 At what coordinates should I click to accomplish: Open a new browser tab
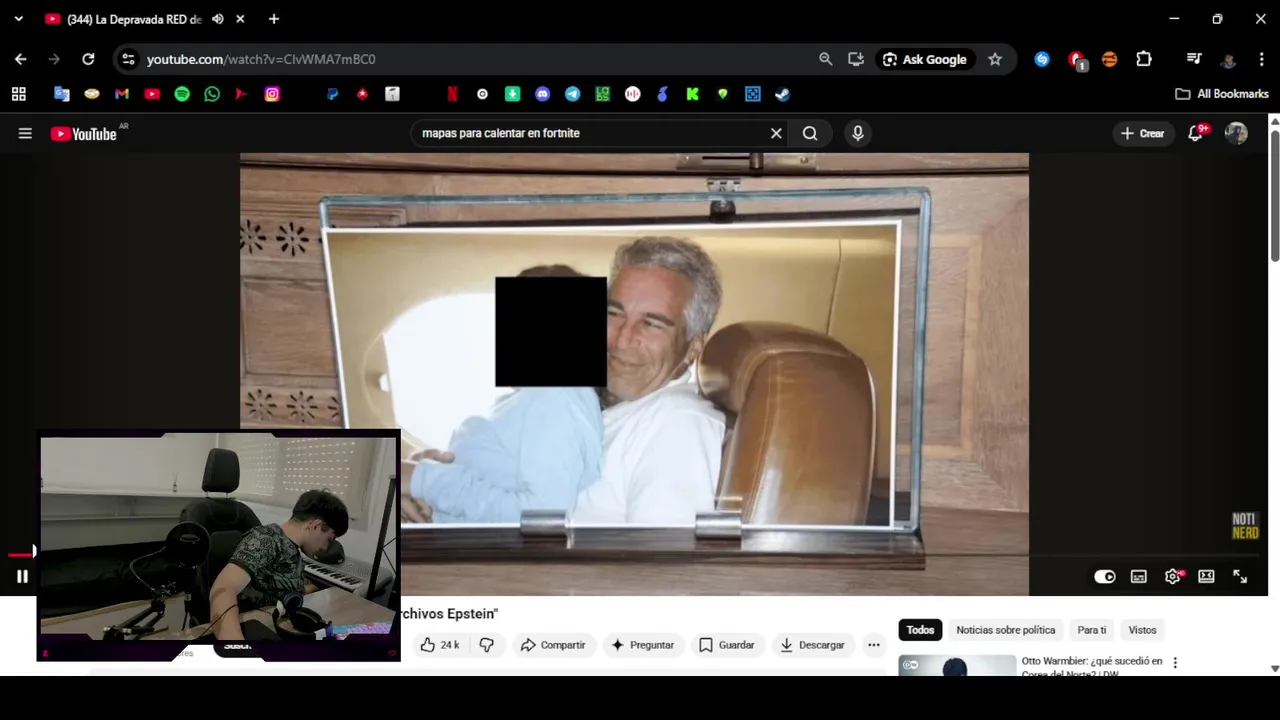[274, 19]
